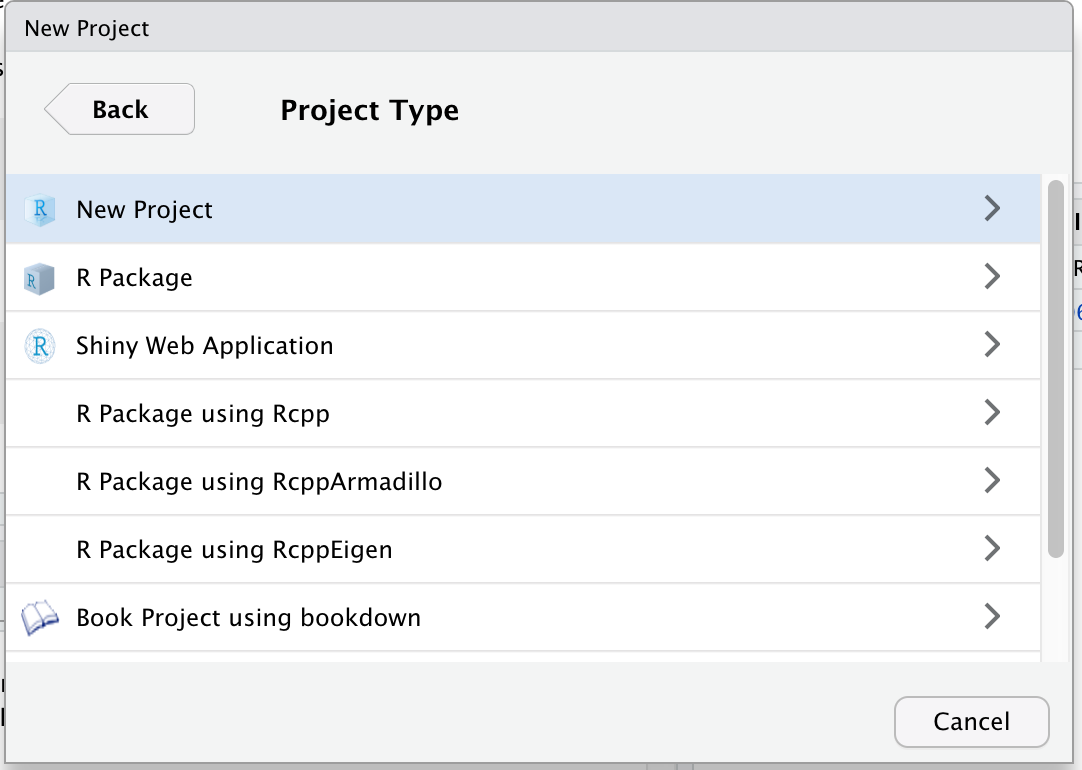
Task: Click the New Project R cube icon
Action: click(x=39, y=209)
